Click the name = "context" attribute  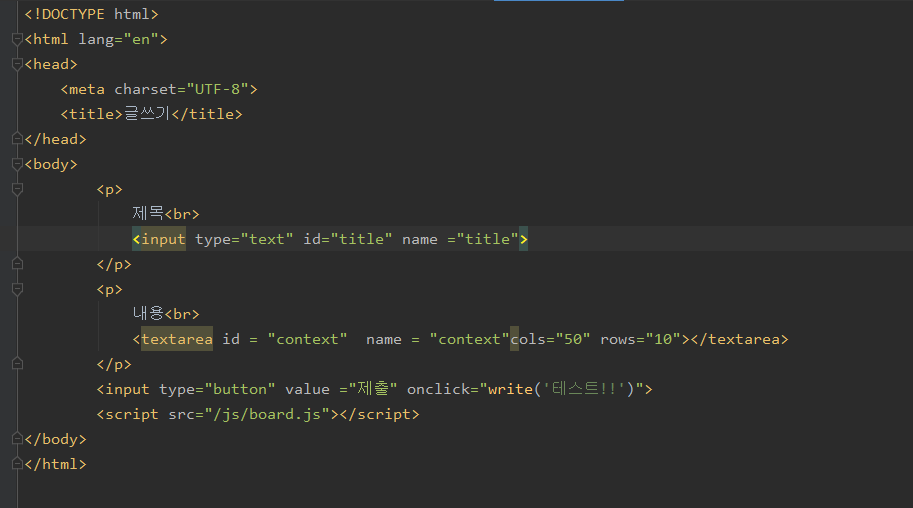pyautogui.click(x=437, y=339)
